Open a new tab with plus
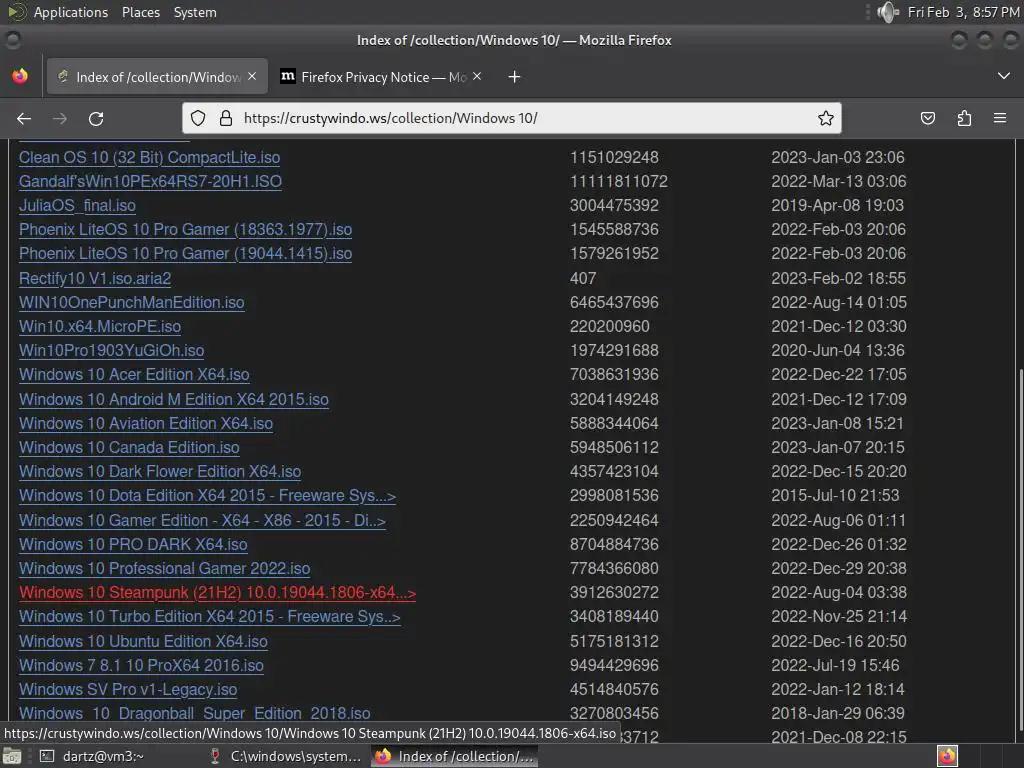The height and width of the screenshot is (768, 1024). [515, 77]
